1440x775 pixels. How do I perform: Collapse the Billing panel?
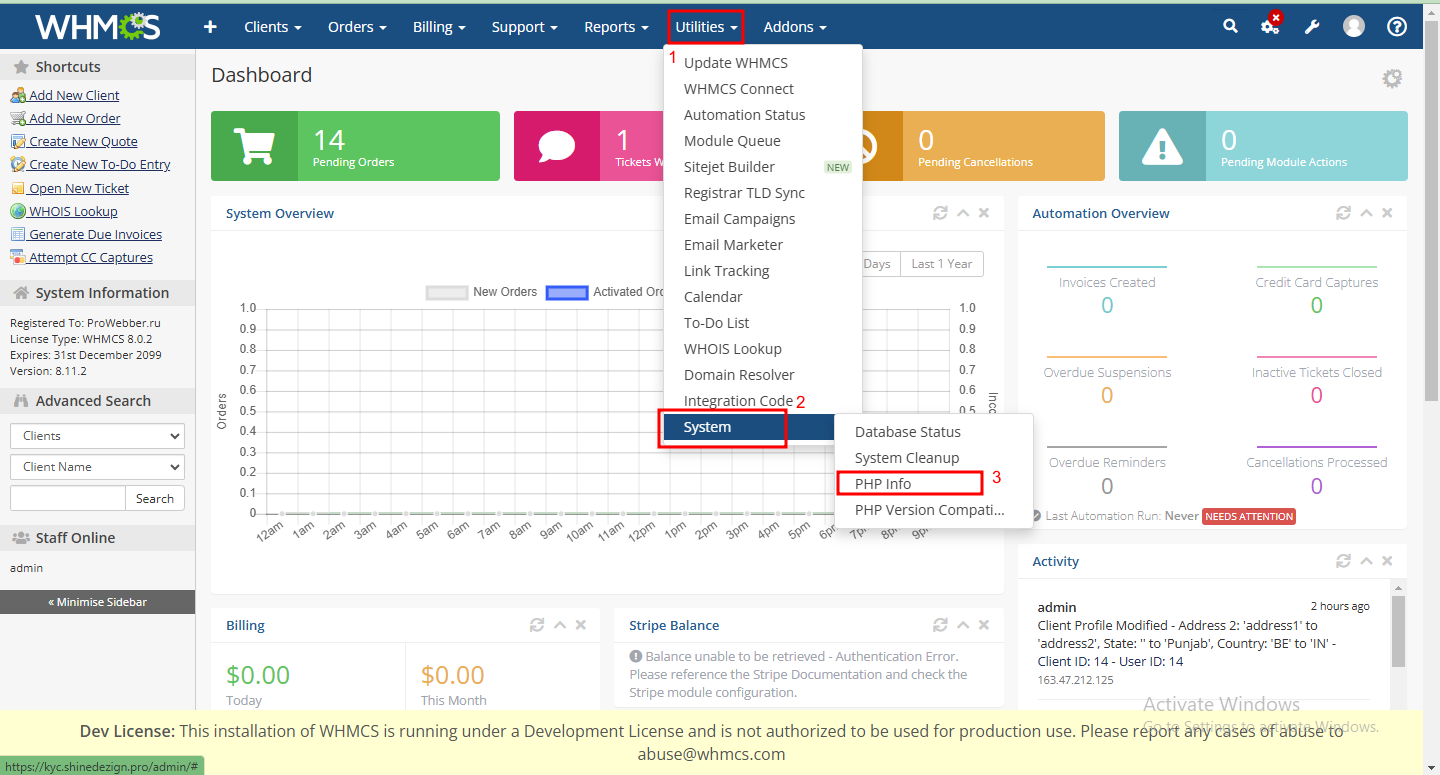tap(560, 625)
